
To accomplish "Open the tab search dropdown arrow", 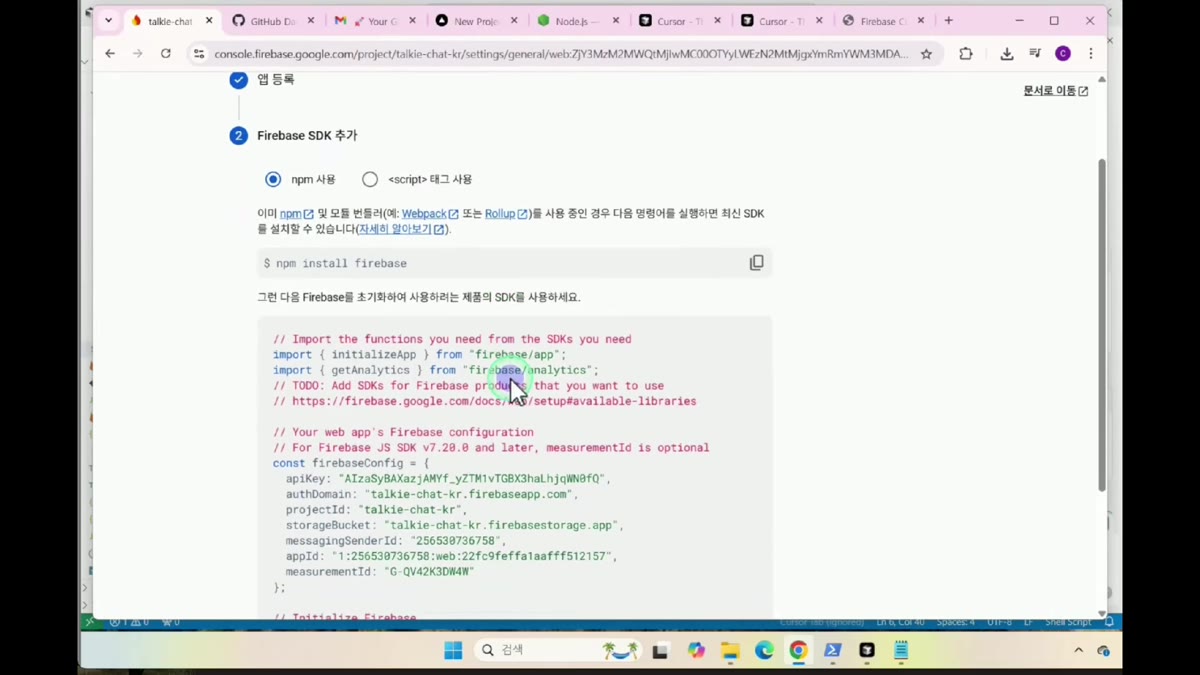I will (108, 21).
